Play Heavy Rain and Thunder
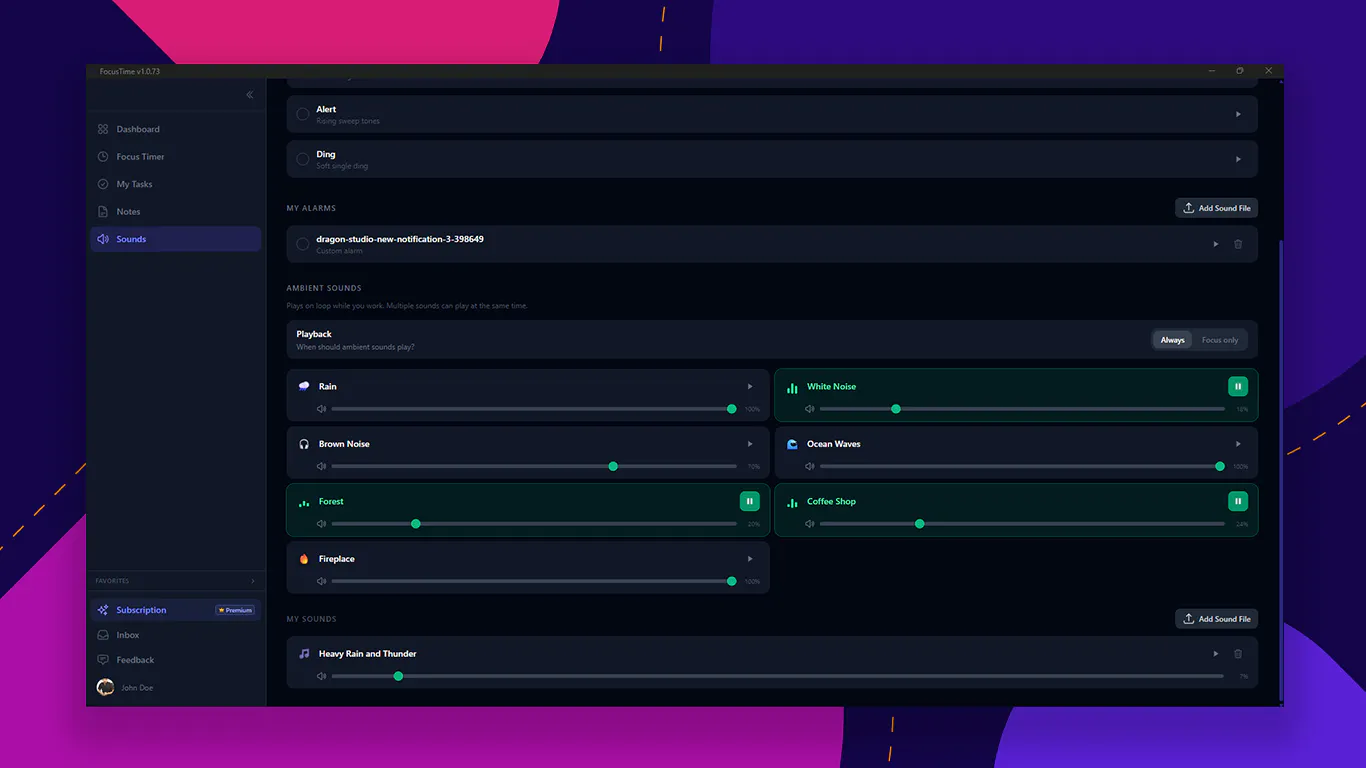The image size is (1366, 768). pyautogui.click(x=1216, y=654)
